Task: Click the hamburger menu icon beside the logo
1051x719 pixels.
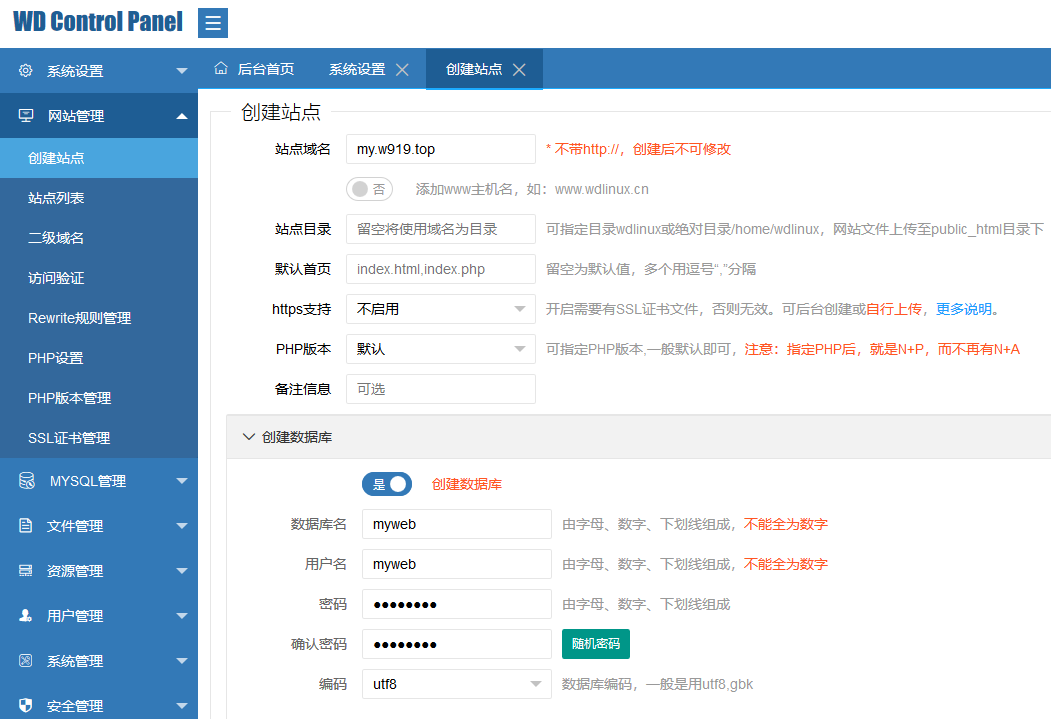Action: [x=212, y=23]
